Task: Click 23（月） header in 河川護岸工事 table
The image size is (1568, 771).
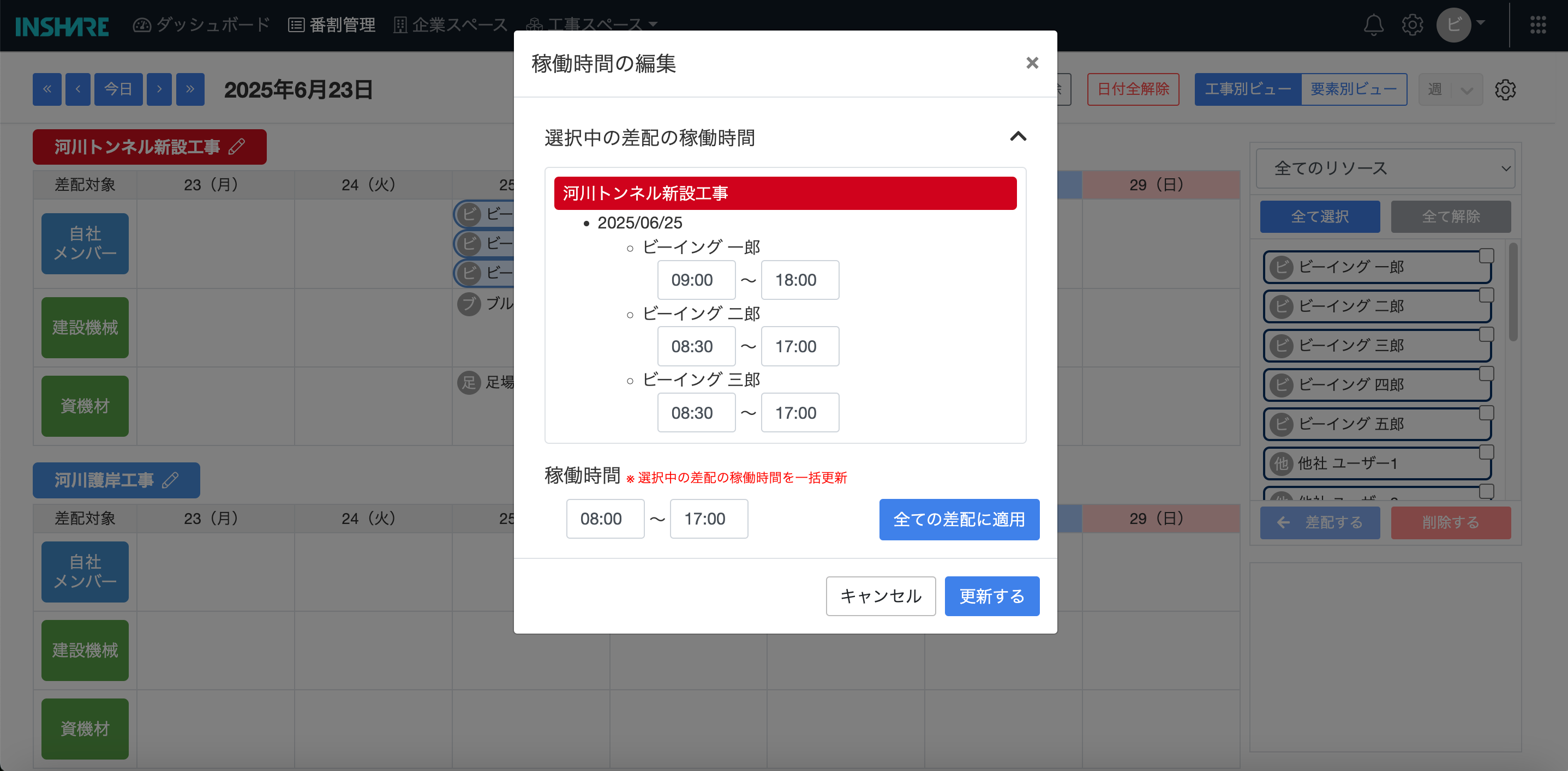Action: (x=215, y=519)
